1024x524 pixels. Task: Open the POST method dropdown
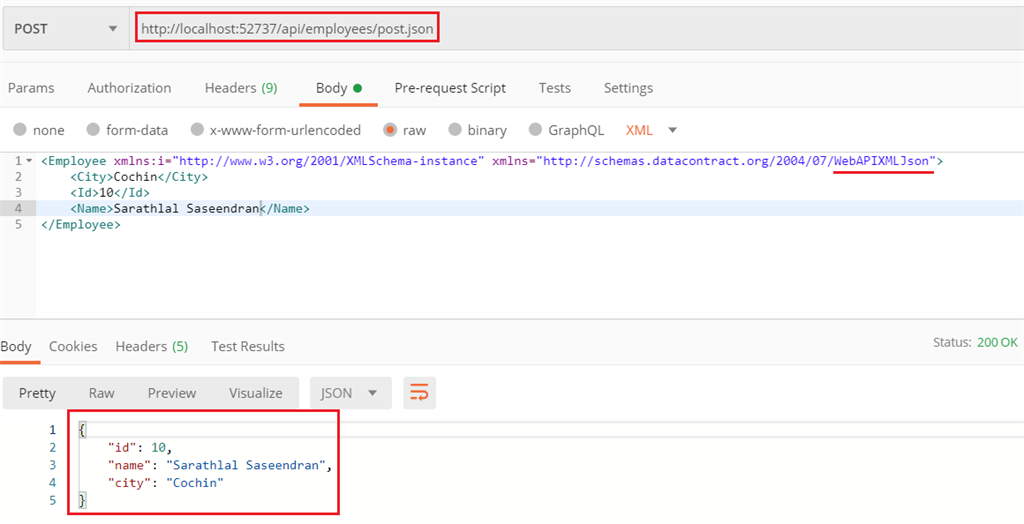[65, 29]
